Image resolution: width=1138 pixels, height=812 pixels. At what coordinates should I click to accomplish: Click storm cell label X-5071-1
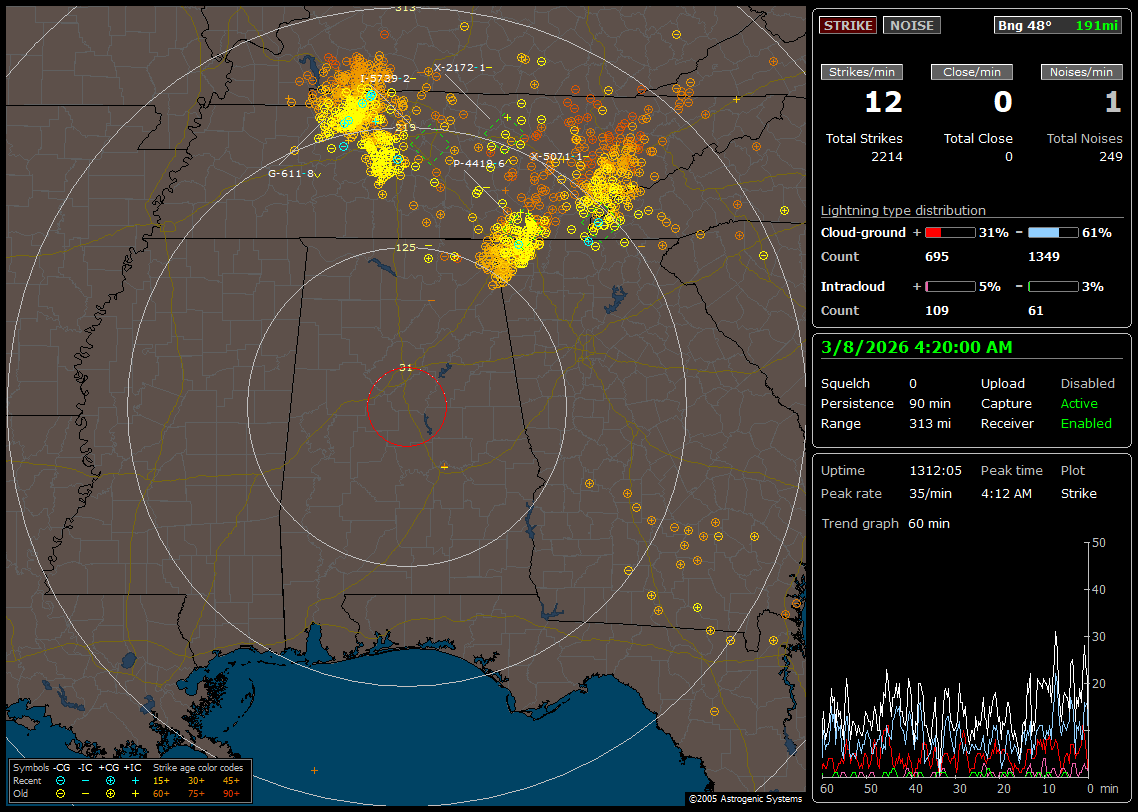[557, 157]
